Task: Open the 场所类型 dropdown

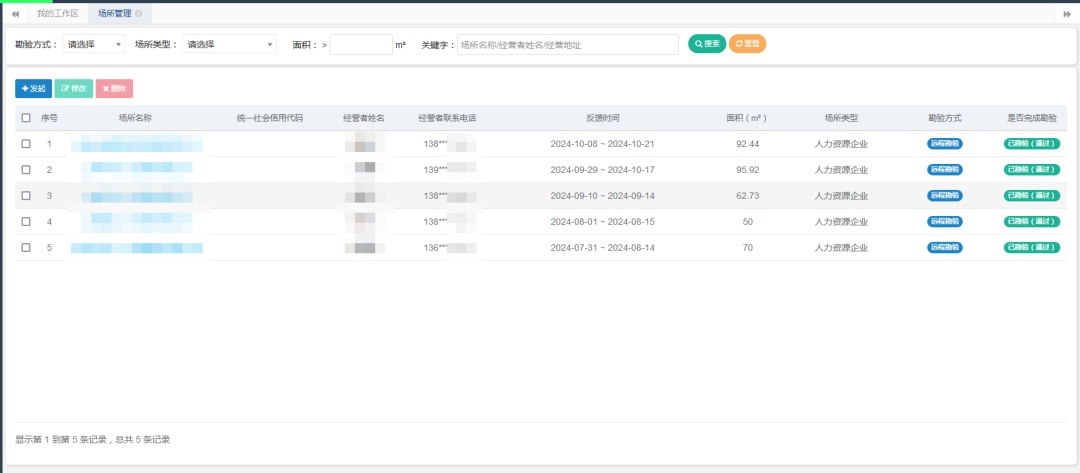Action: [x=229, y=45]
